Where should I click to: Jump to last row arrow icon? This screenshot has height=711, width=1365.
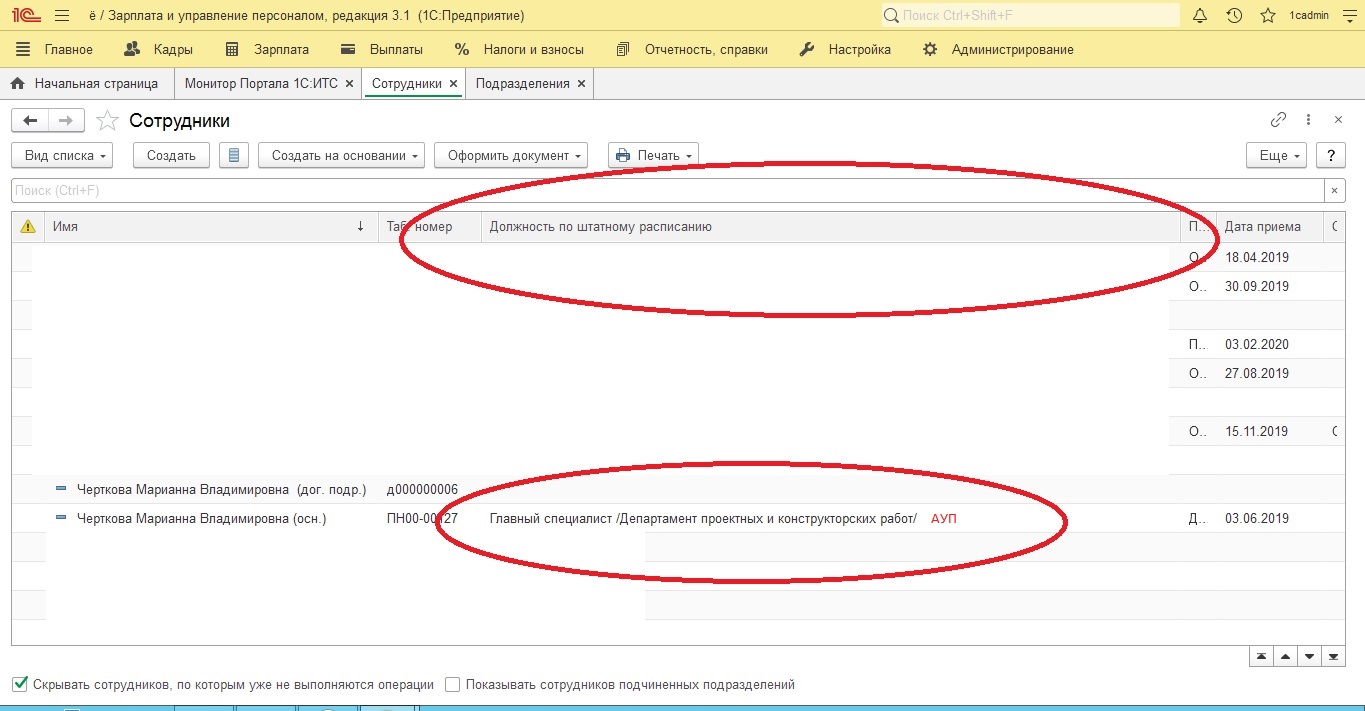point(1334,656)
